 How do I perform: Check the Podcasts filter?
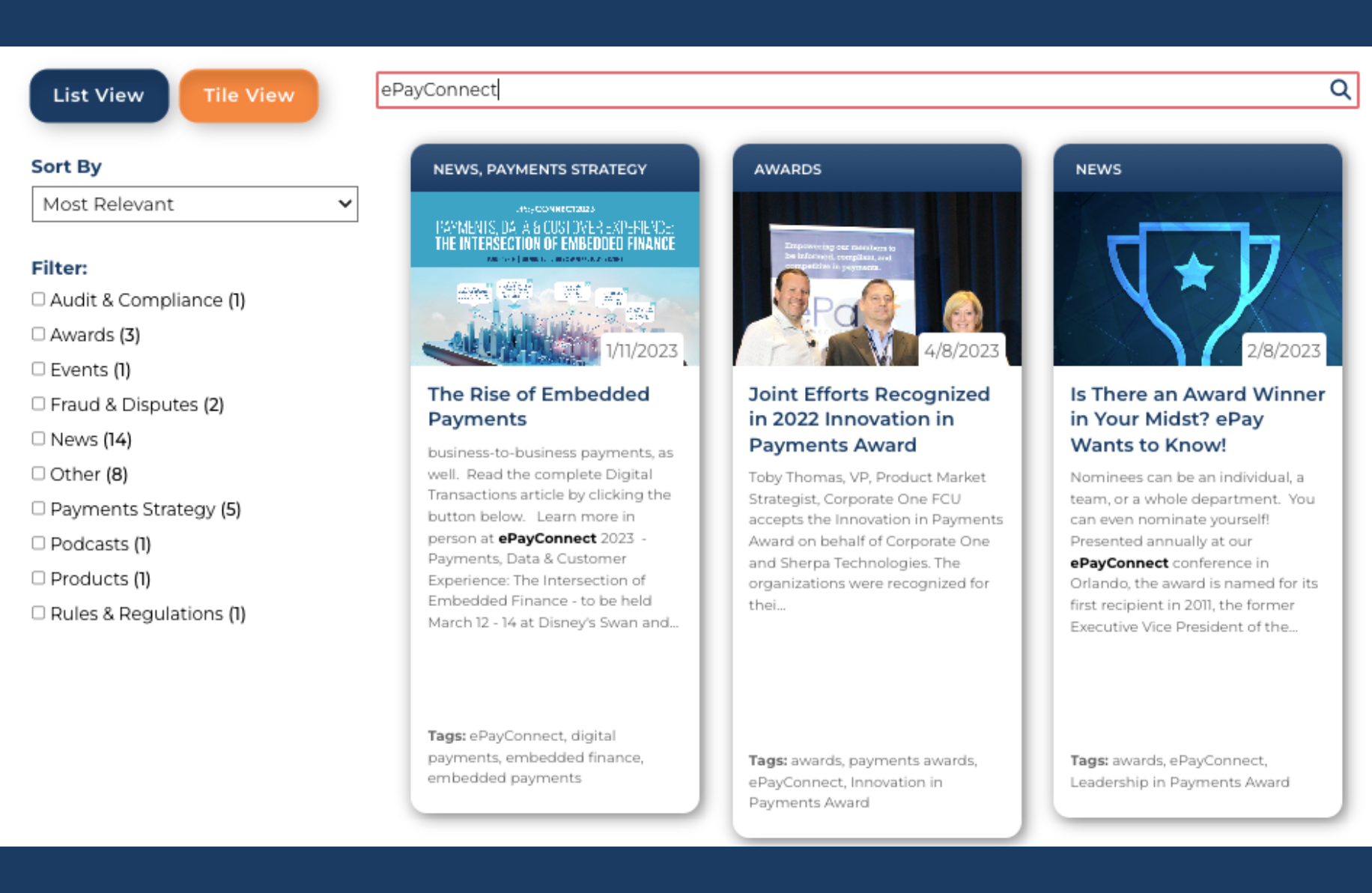[x=38, y=542]
